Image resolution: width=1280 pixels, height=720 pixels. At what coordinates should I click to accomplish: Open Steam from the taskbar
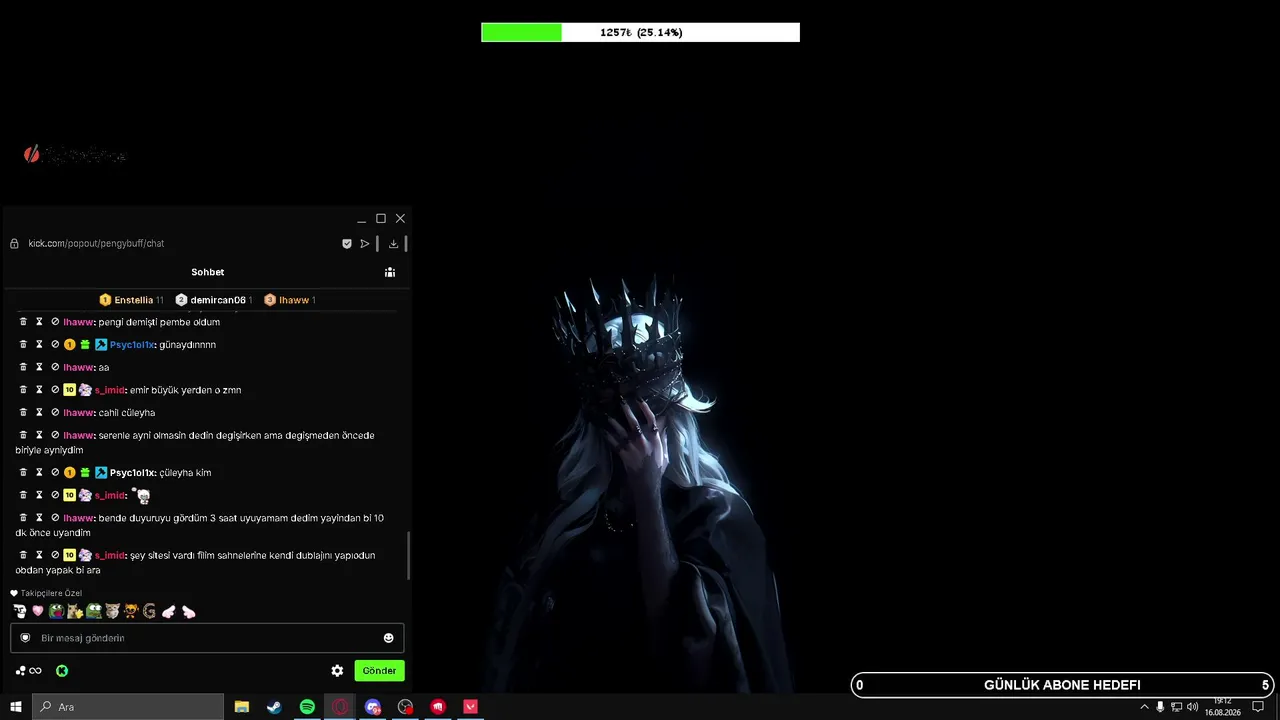pos(274,707)
